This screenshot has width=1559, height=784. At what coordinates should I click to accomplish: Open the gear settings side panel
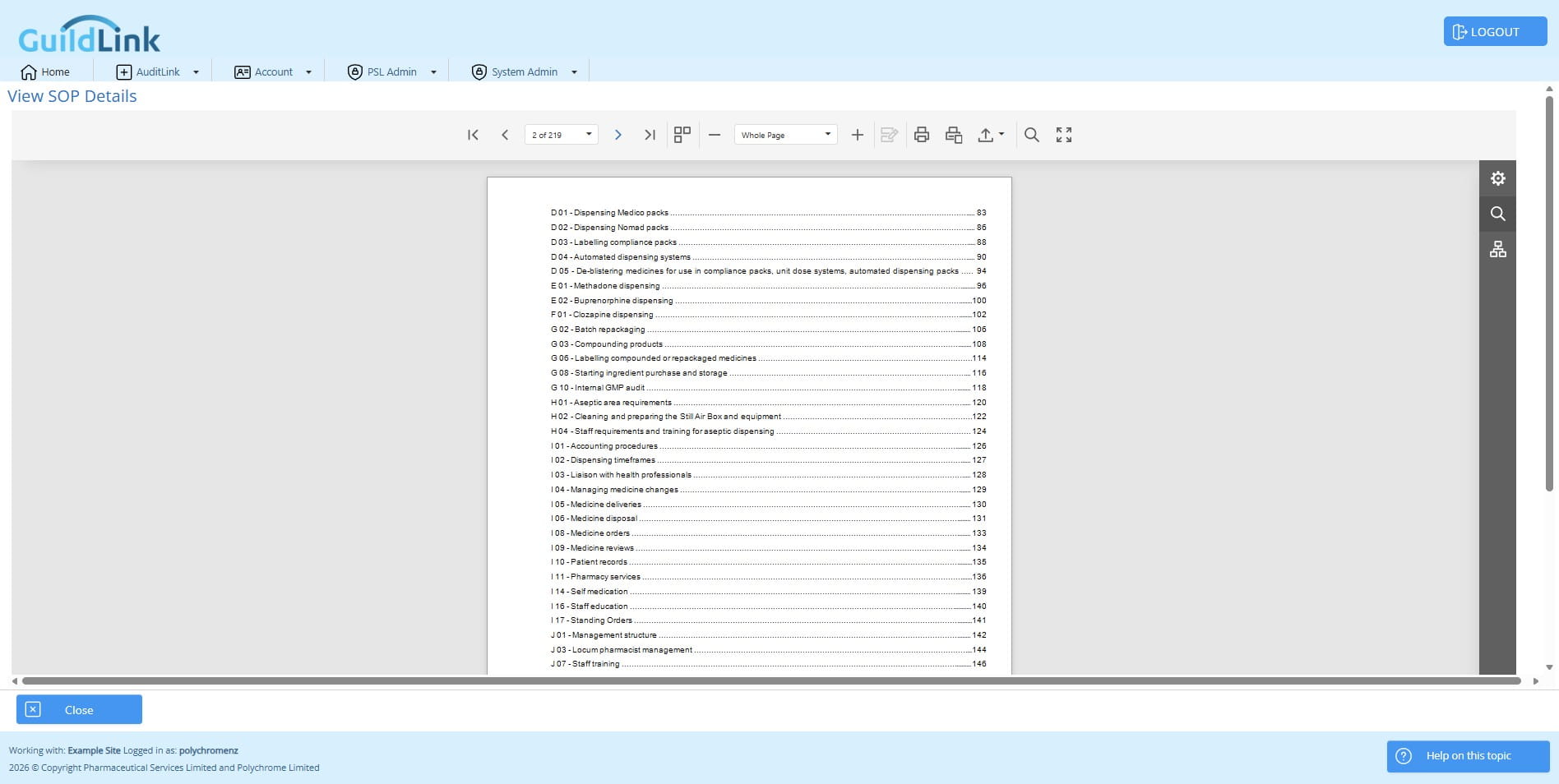click(1497, 178)
